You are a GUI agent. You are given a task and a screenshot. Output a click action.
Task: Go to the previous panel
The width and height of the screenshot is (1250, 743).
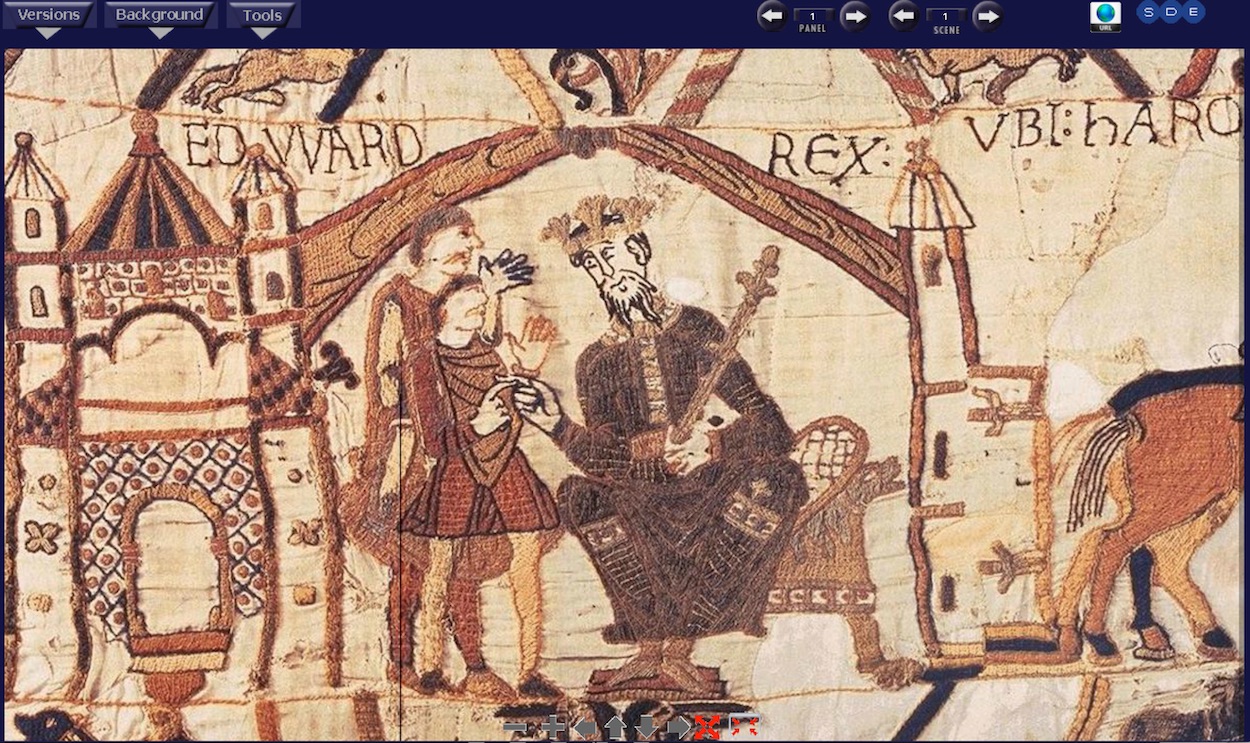(771, 15)
